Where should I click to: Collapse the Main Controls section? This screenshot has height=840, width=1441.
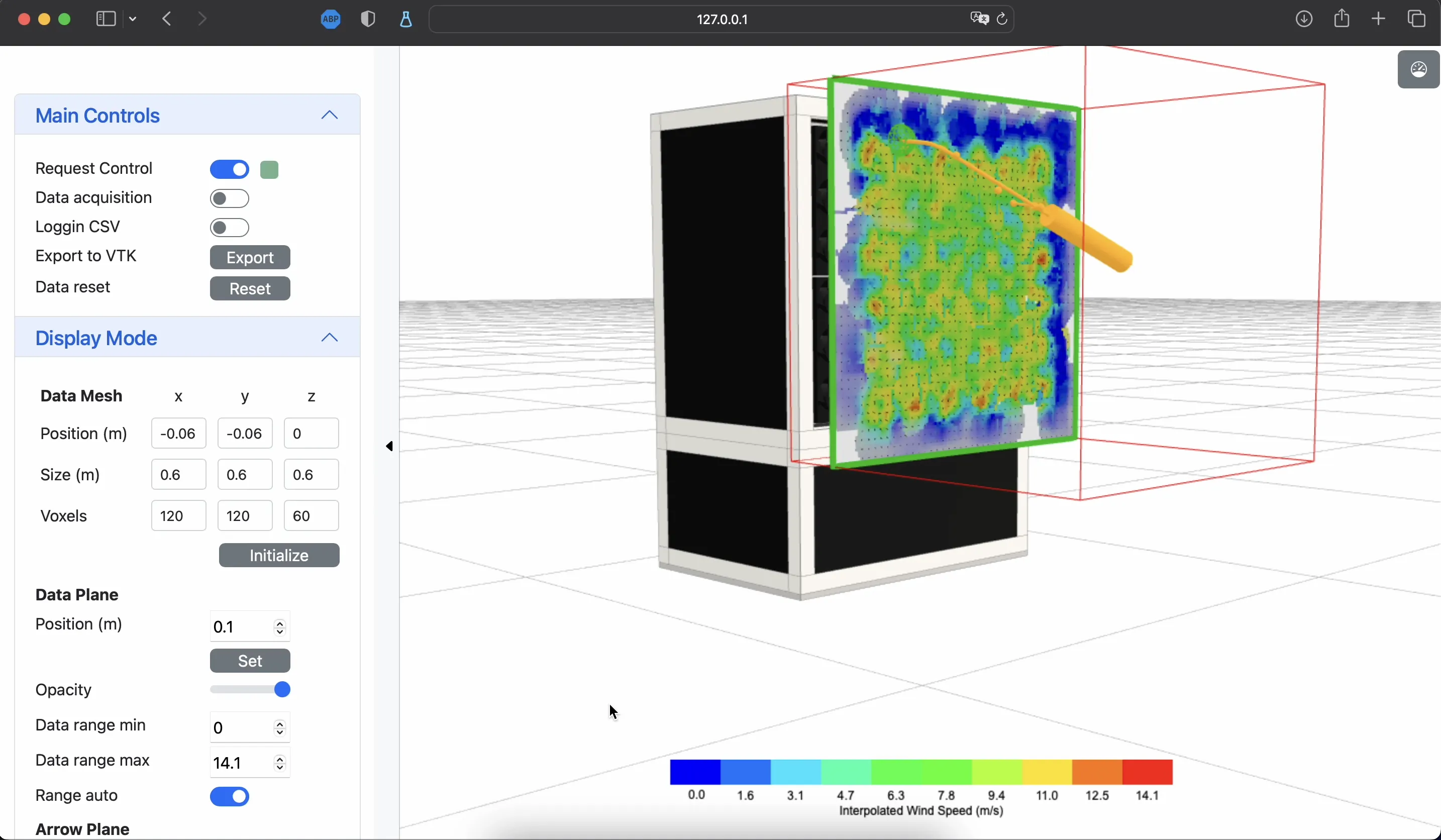[330, 115]
